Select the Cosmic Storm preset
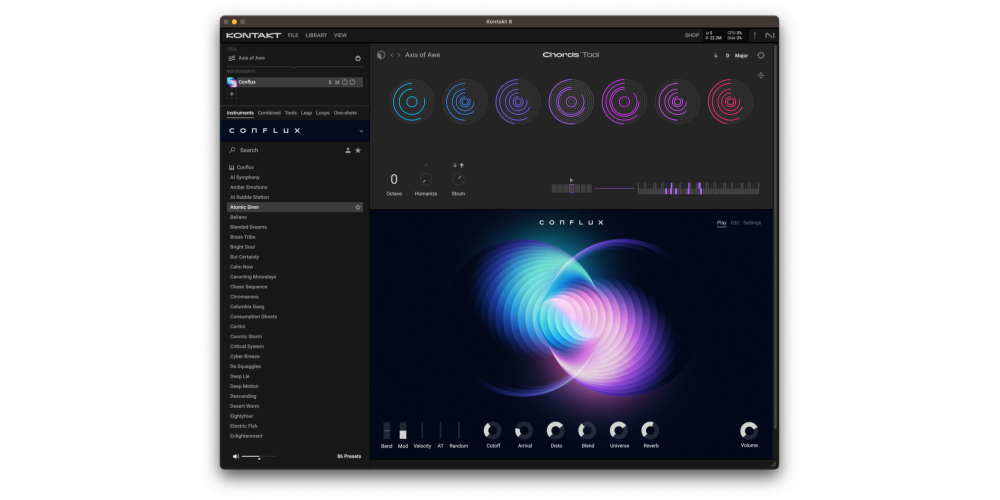This screenshot has width=1000, height=500. point(246,337)
